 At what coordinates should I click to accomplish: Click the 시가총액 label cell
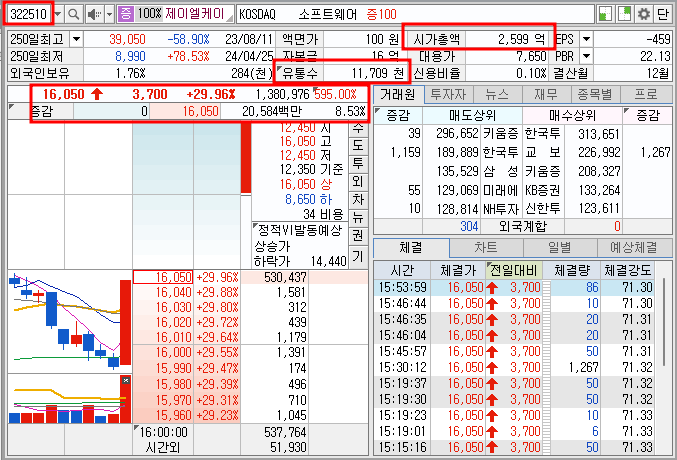pos(437,40)
